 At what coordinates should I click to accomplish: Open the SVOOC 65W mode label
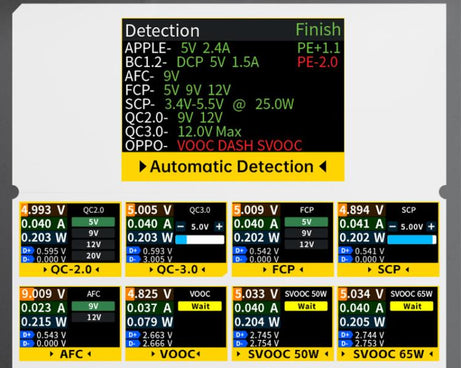(x=388, y=354)
